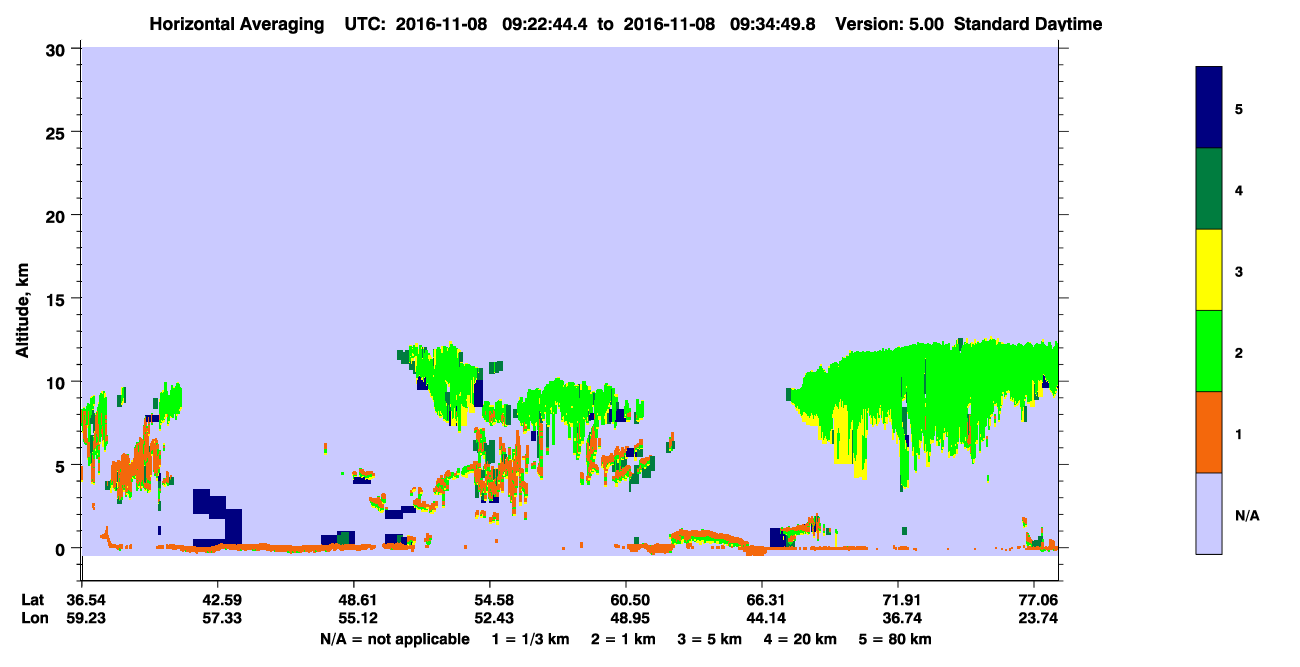The height and width of the screenshot is (667, 1300).
Task: Pick the bright green colorbar segment labeled 2
Action: (x=1209, y=351)
